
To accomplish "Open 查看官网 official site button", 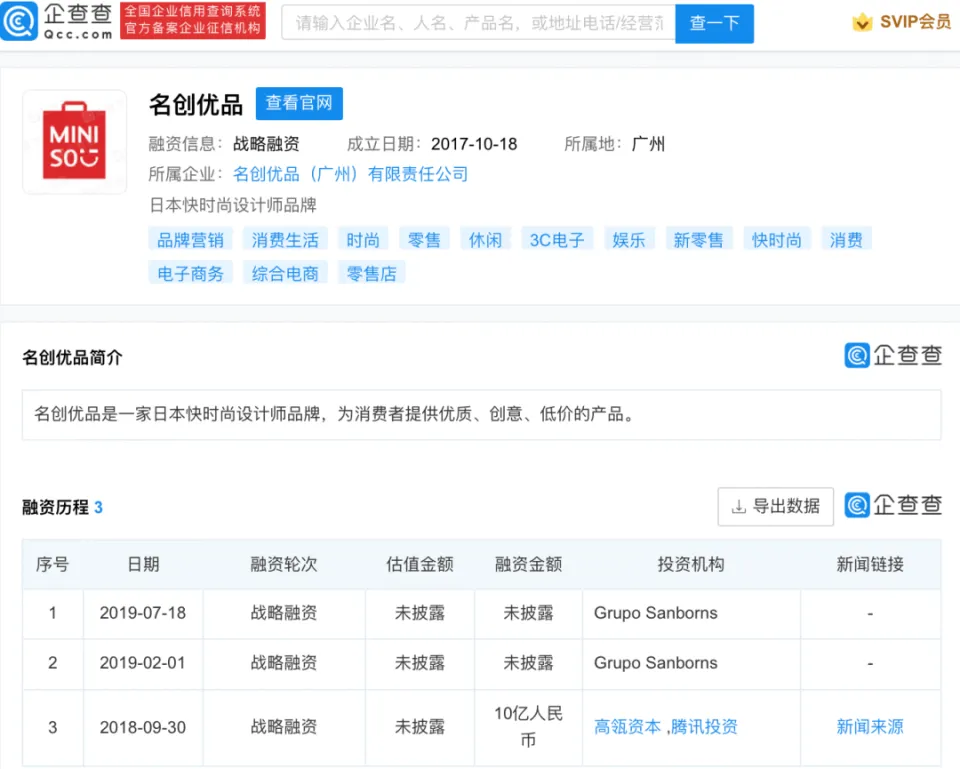I will pos(299,104).
